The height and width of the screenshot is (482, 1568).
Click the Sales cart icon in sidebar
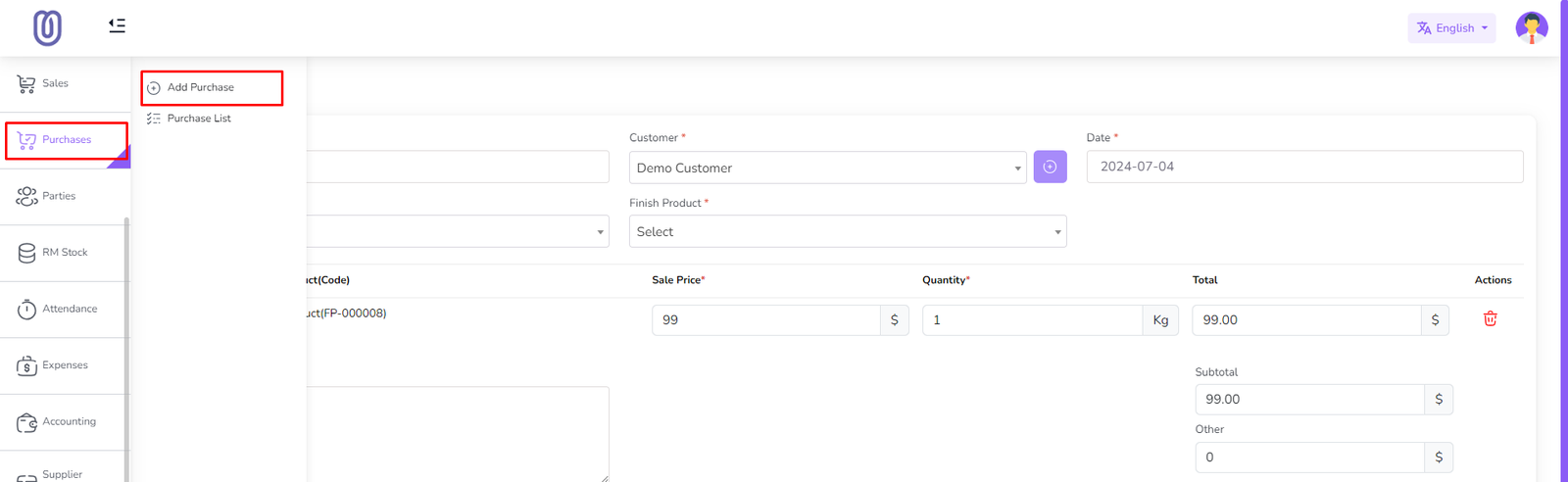click(26, 84)
